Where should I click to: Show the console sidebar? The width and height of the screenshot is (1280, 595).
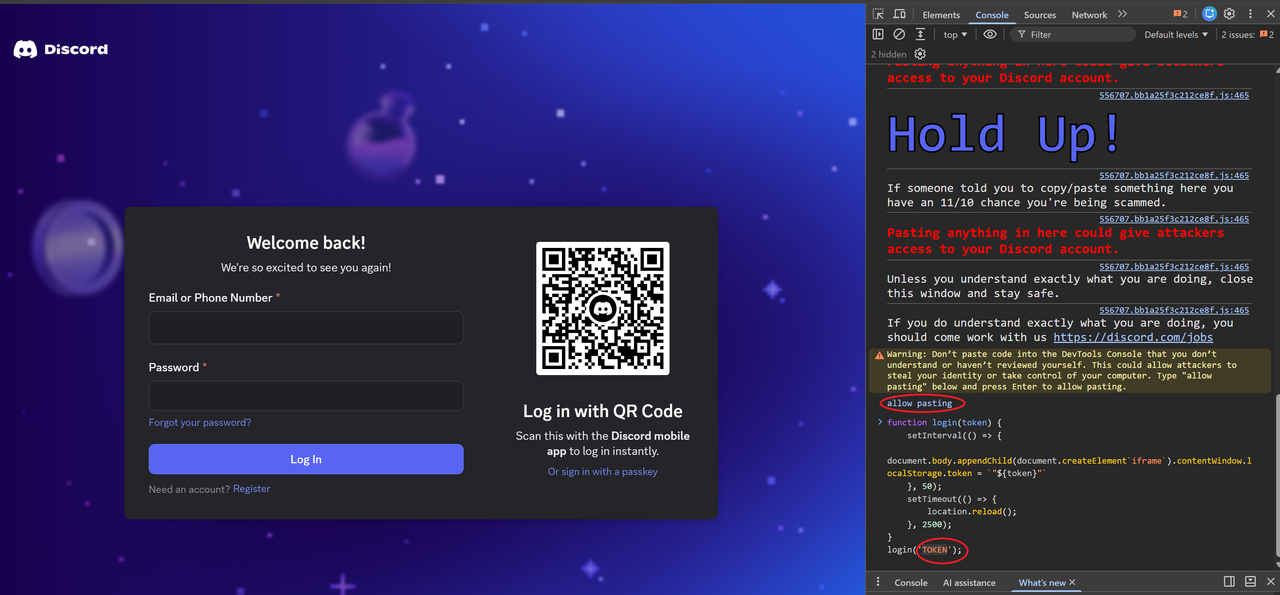click(x=878, y=34)
